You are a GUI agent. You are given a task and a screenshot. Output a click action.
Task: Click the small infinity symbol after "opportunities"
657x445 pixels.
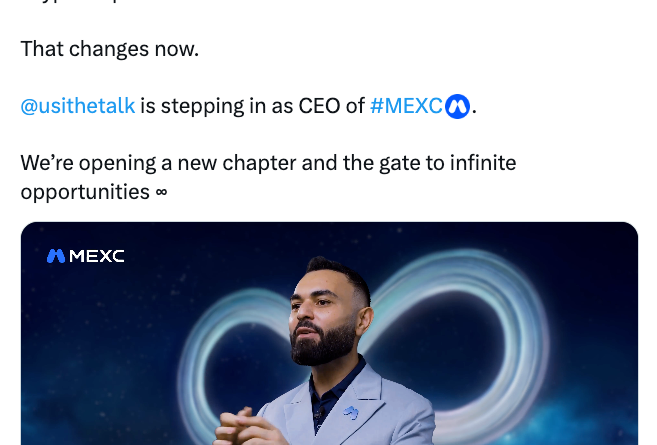[x=161, y=192]
